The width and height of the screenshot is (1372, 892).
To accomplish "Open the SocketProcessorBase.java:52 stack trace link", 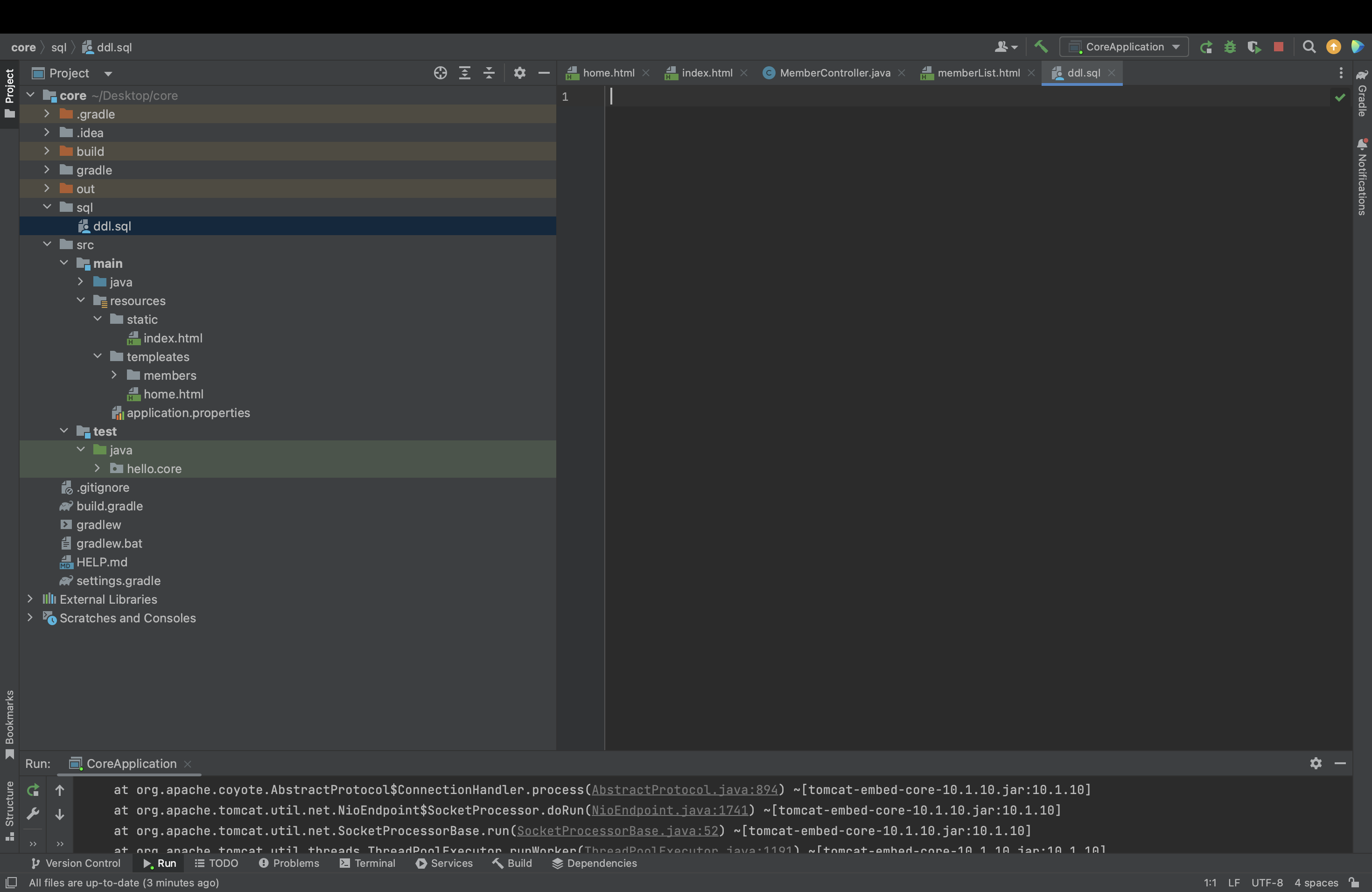I will pyautogui.click(x=617, y=831).
